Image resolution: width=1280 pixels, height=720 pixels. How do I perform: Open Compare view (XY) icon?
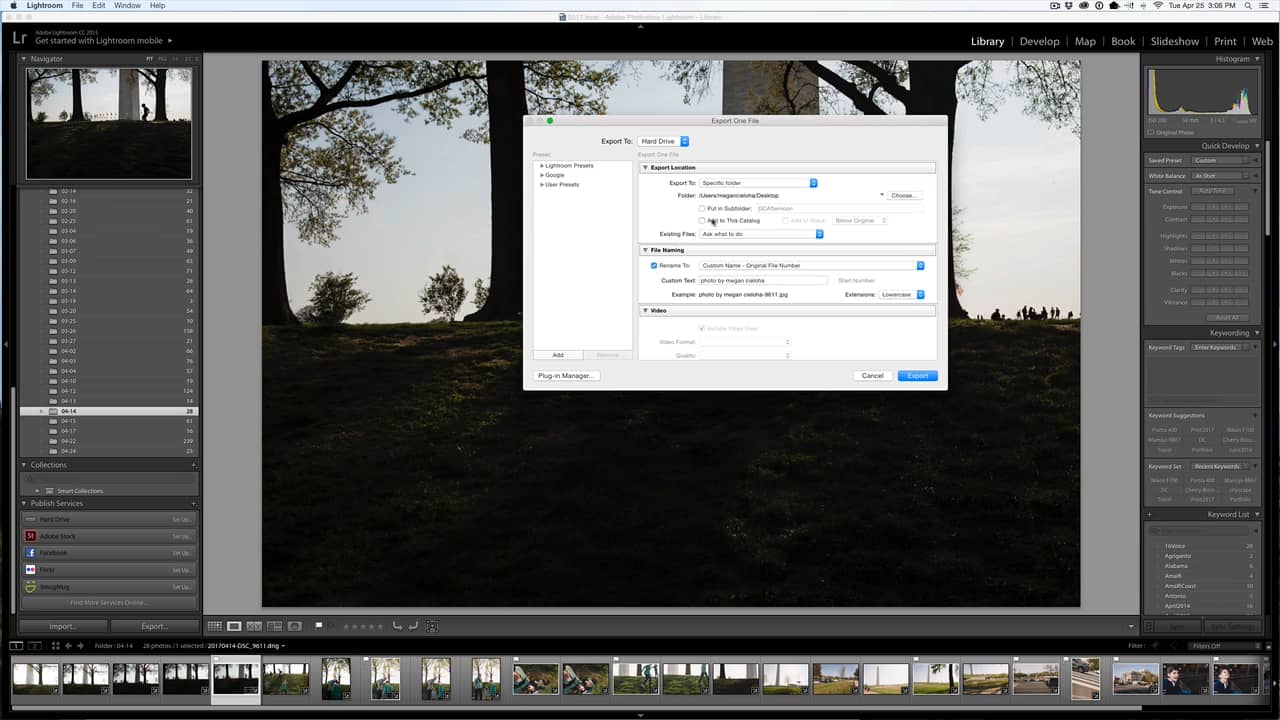[x=254, y=626]
